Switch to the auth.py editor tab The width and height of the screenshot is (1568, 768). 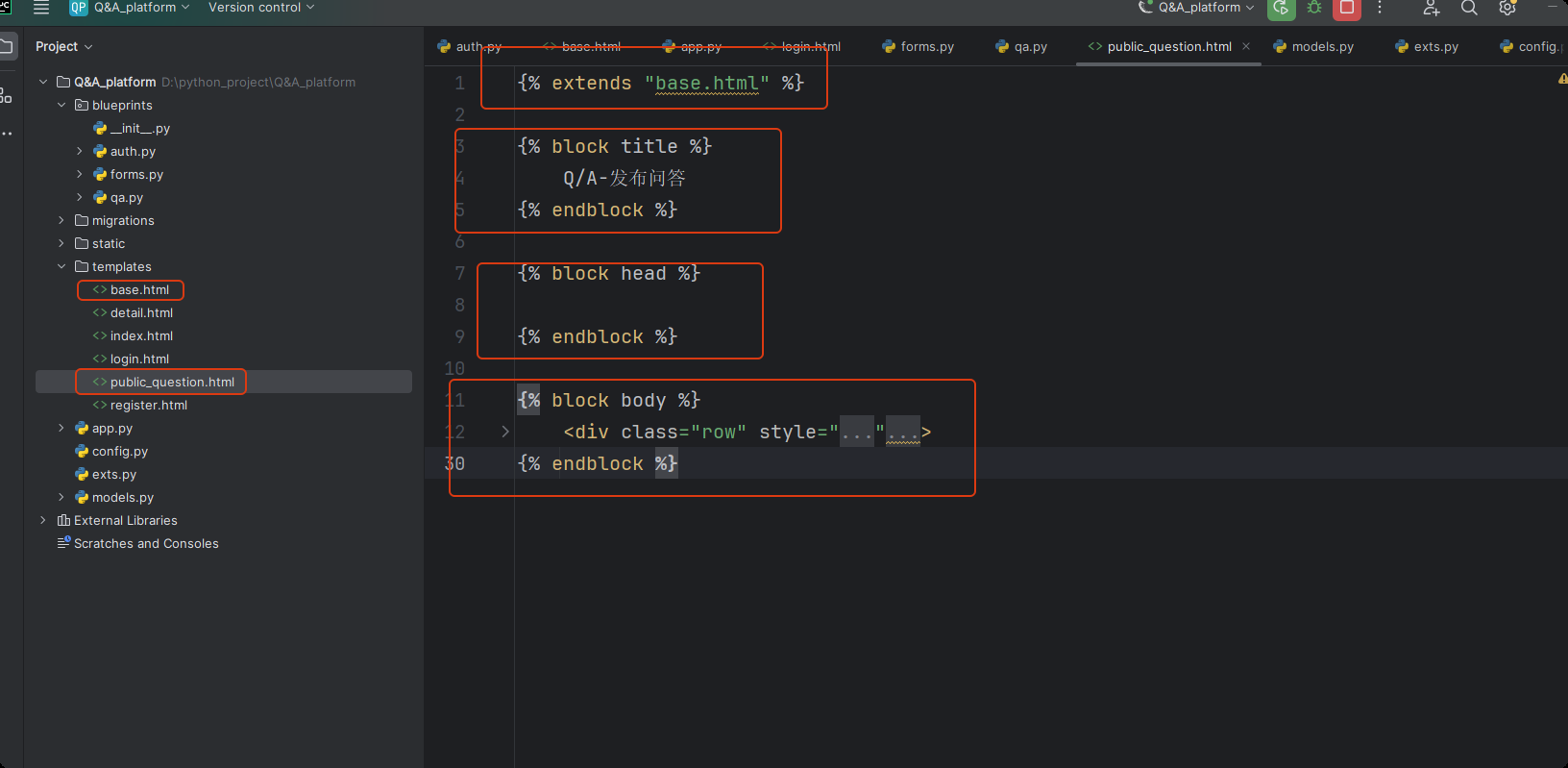(470, 46)
